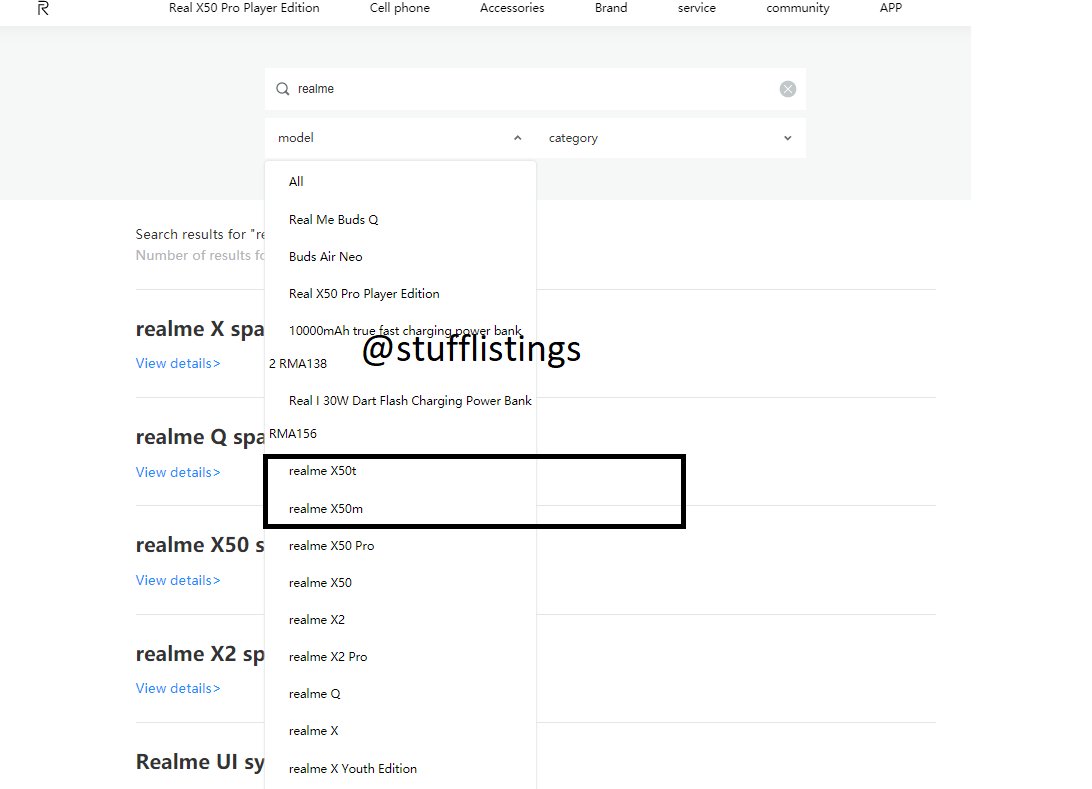Viewport: 1092px width, 789px height.
Task: Choose realme X50t model
Action: tap(322, 471)
